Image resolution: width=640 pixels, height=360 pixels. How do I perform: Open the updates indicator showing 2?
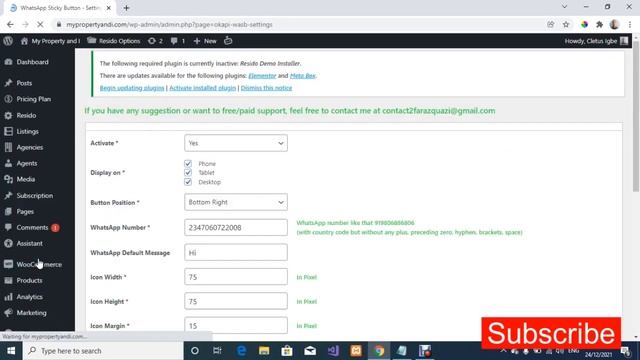pyautogui.click(x=156, y=41)
